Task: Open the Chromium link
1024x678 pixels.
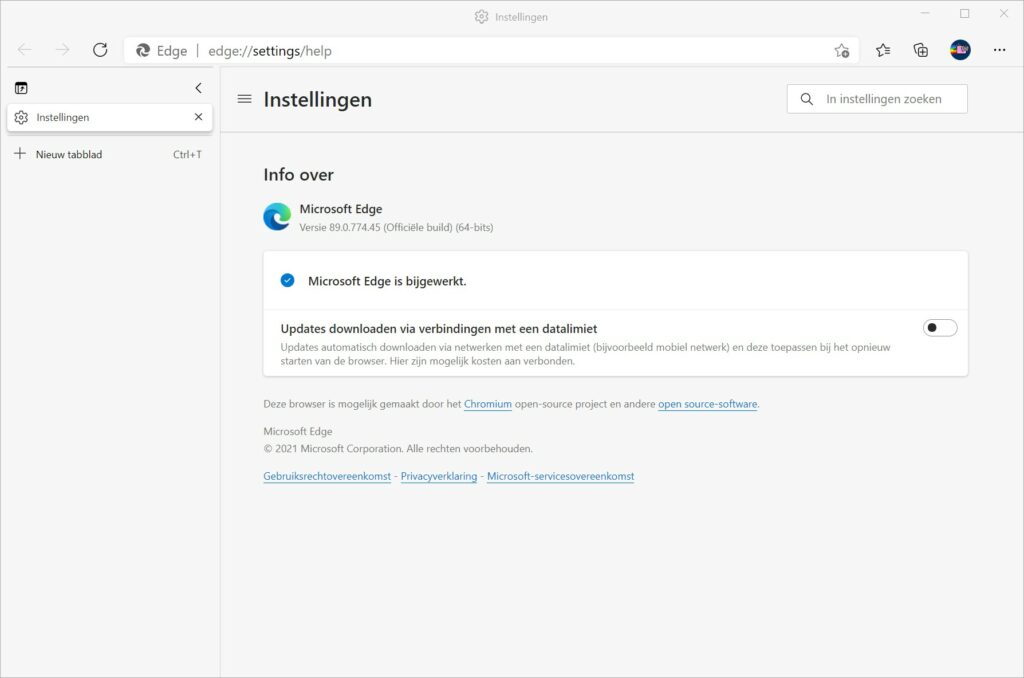Action: [487, 404]
